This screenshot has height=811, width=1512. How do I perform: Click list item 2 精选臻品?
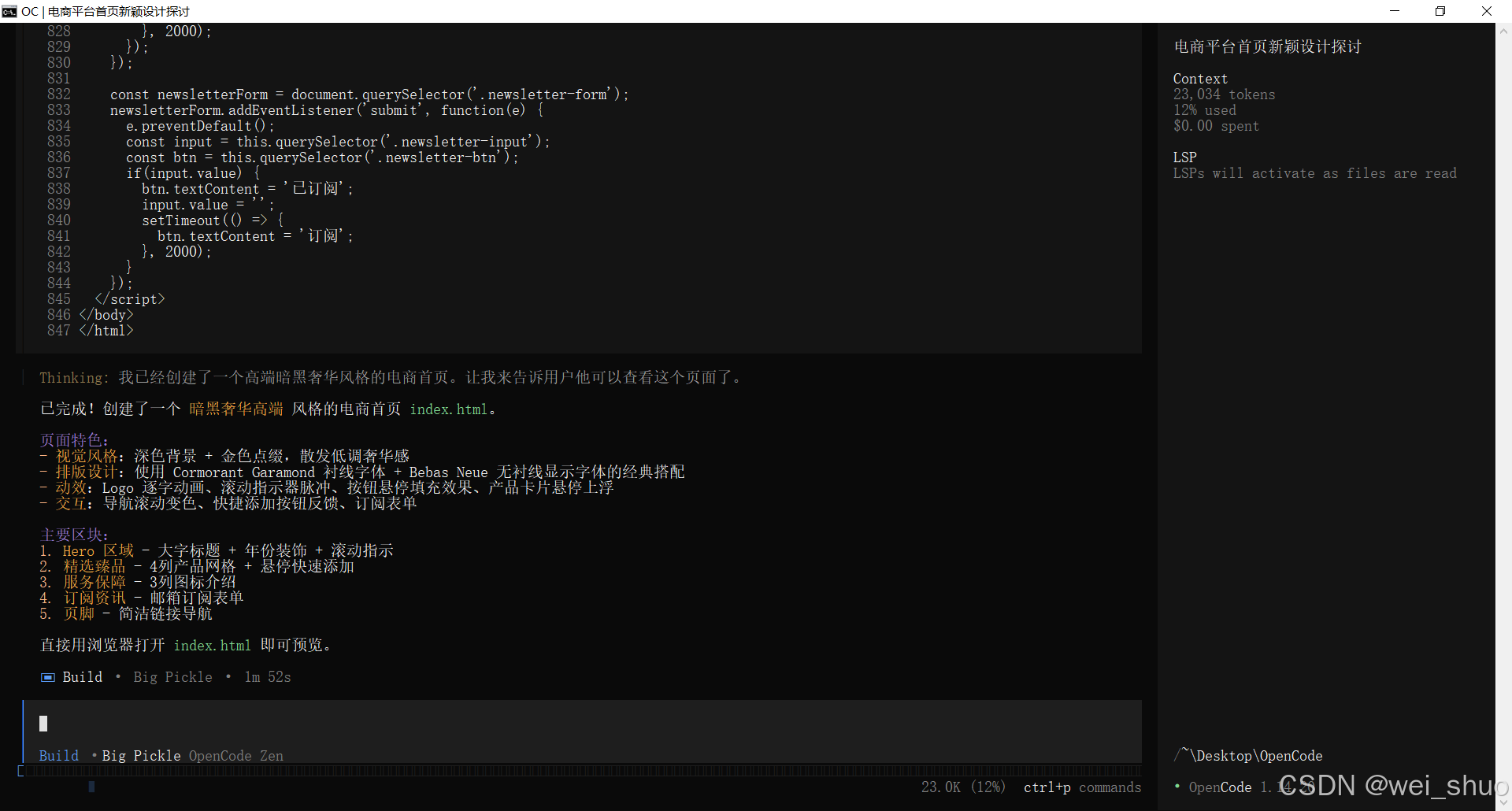(x=197, y=567)
